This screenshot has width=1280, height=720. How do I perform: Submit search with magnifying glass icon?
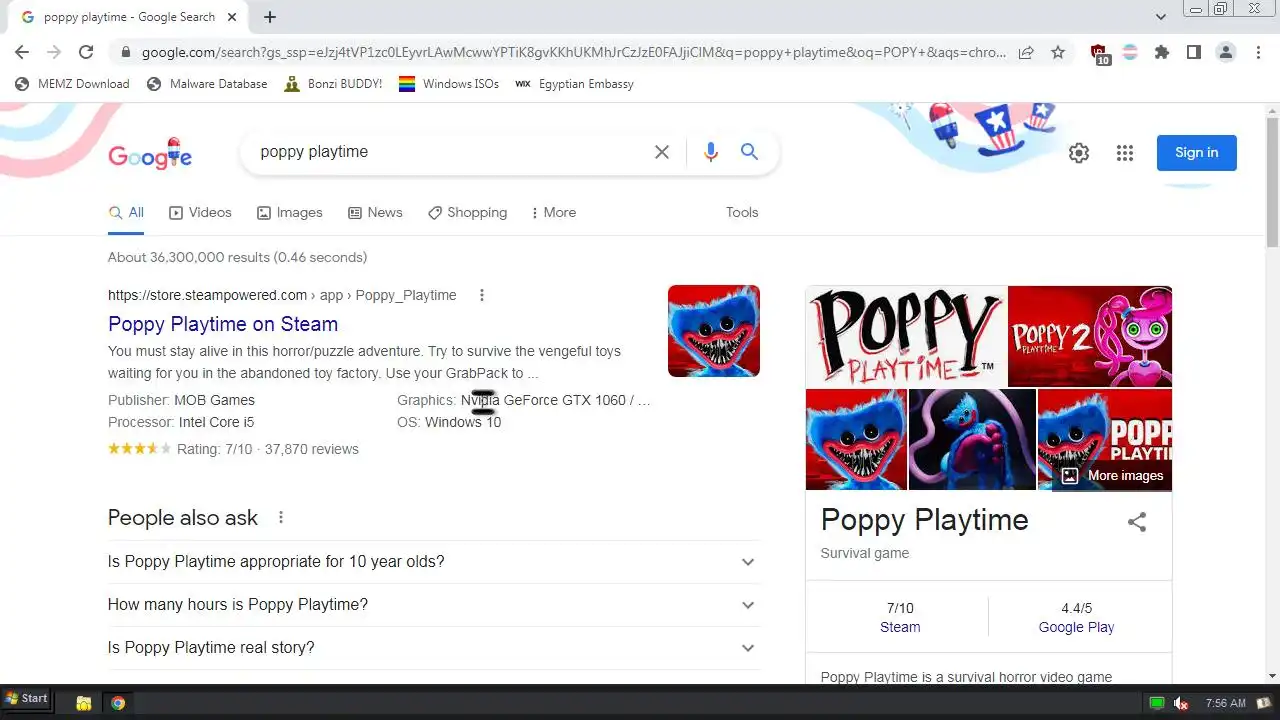(x=749, y=152)
